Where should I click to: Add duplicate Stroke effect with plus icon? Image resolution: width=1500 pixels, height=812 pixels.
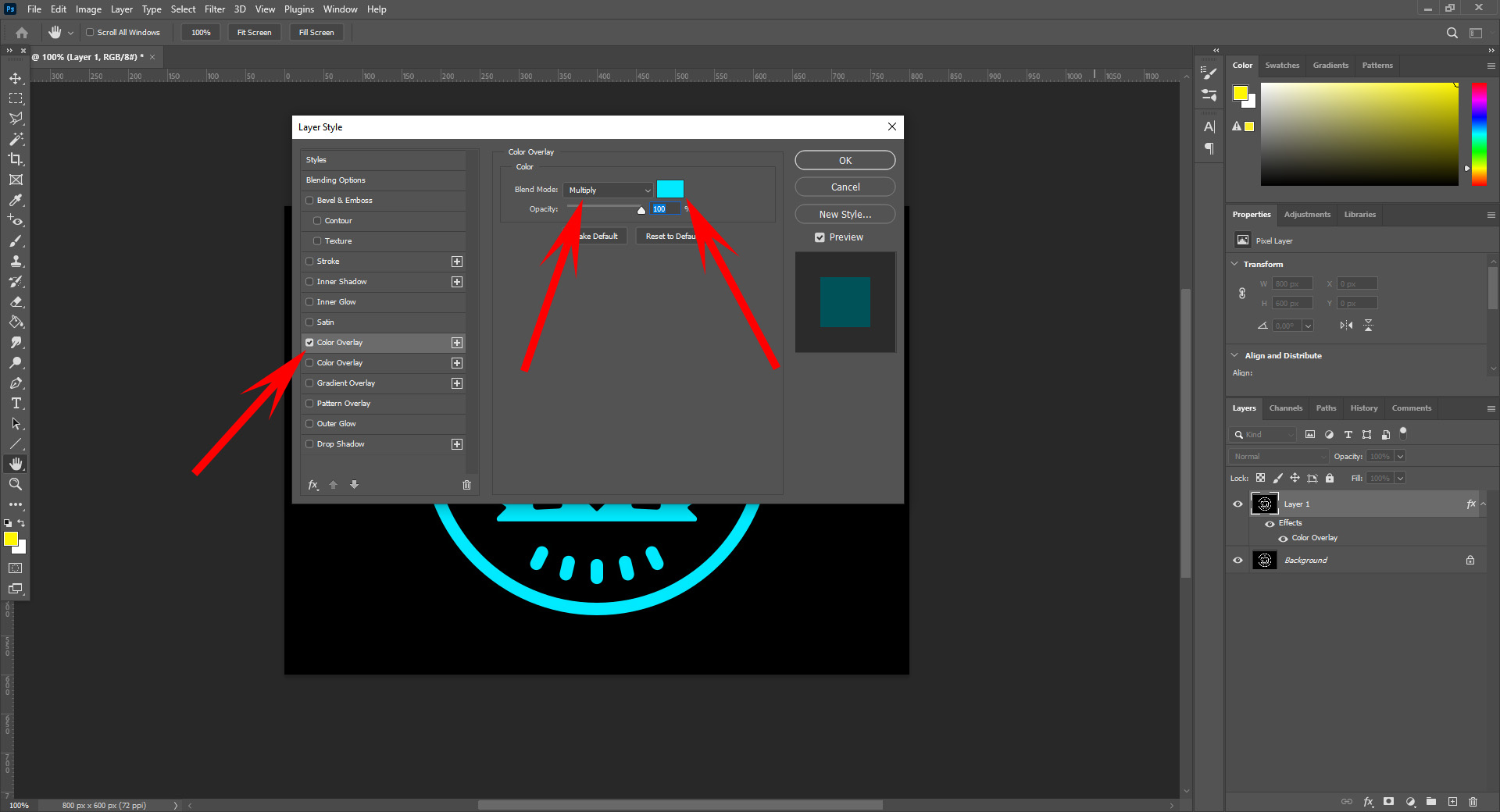pyautogui.click(x=457, y=262)
